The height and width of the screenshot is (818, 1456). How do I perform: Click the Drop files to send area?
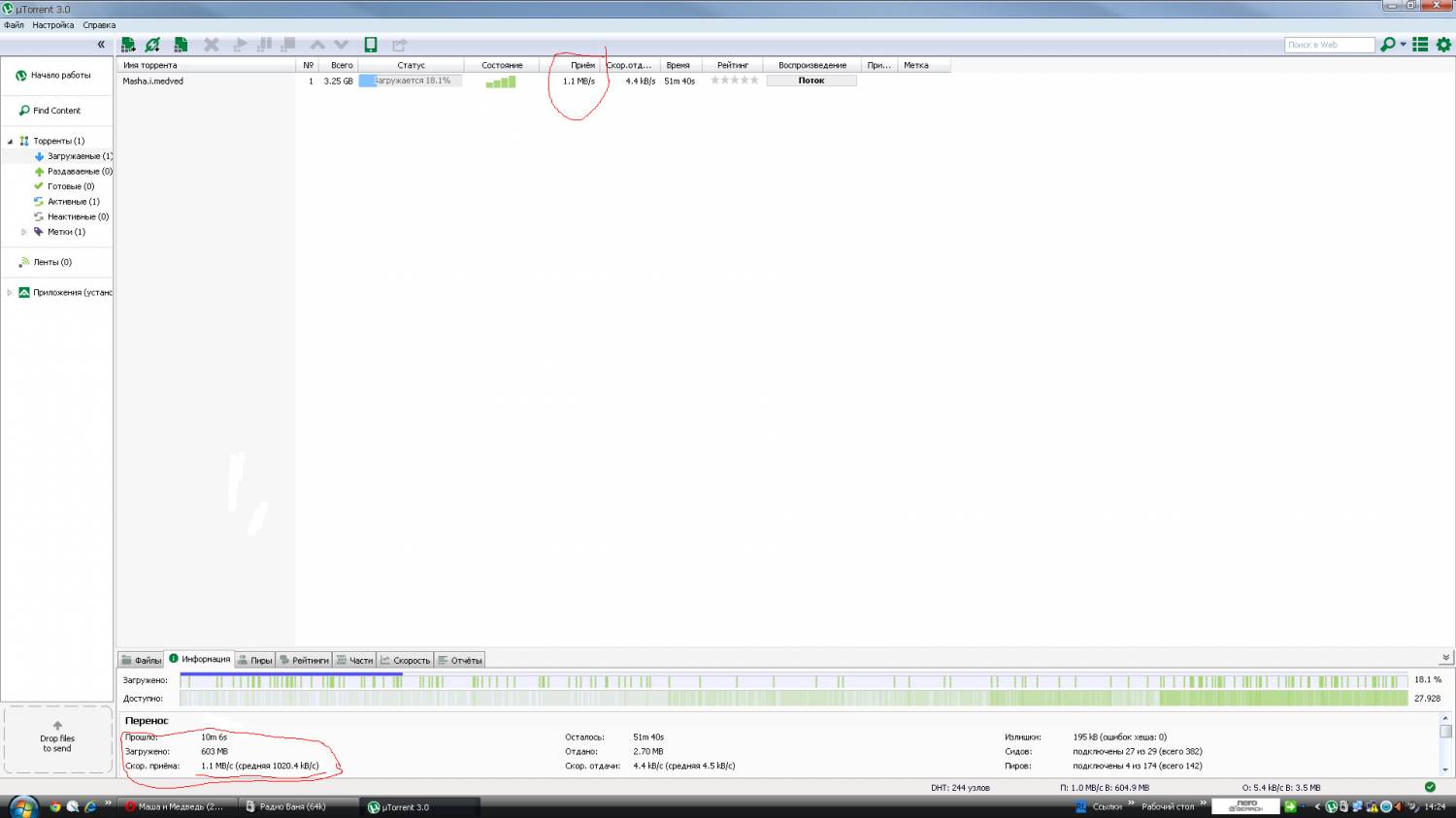click(57, 739)
